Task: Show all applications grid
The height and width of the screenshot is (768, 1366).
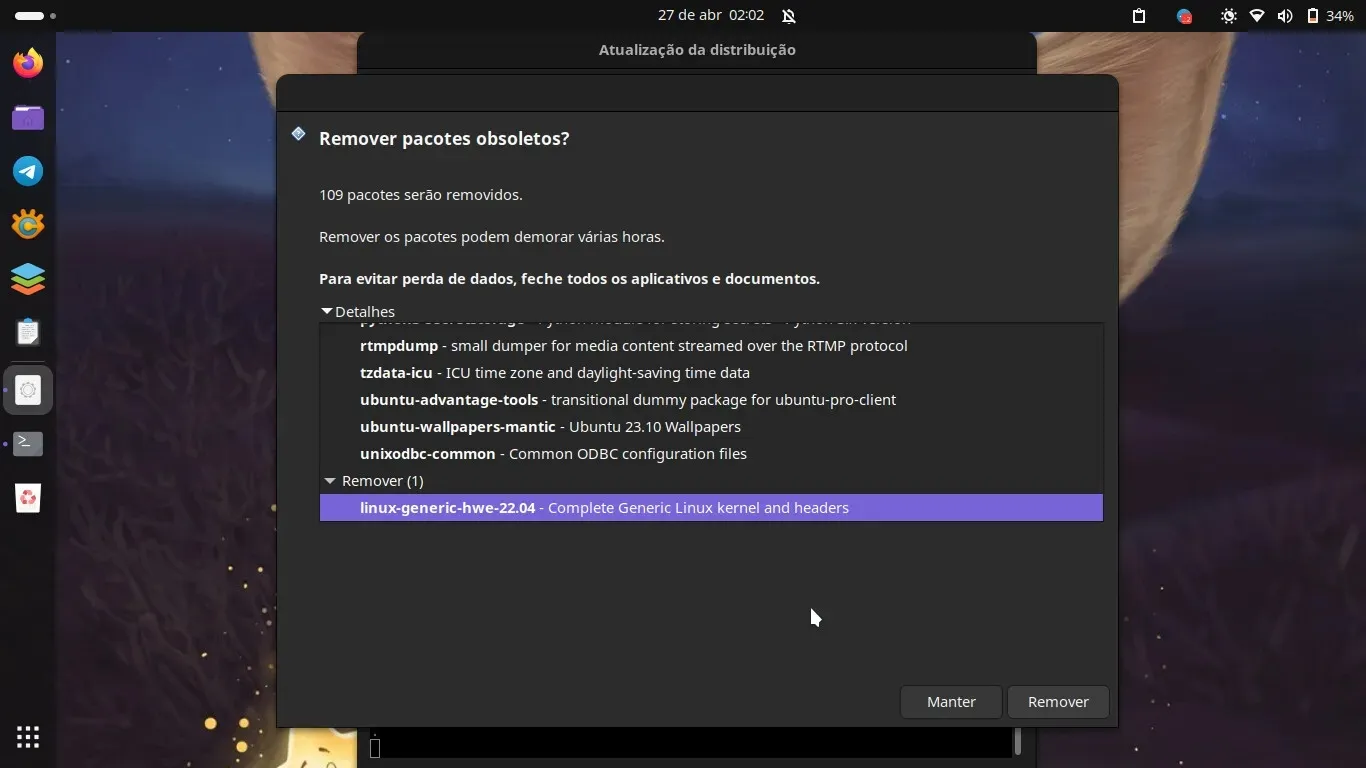Action: tap(28, 737)
